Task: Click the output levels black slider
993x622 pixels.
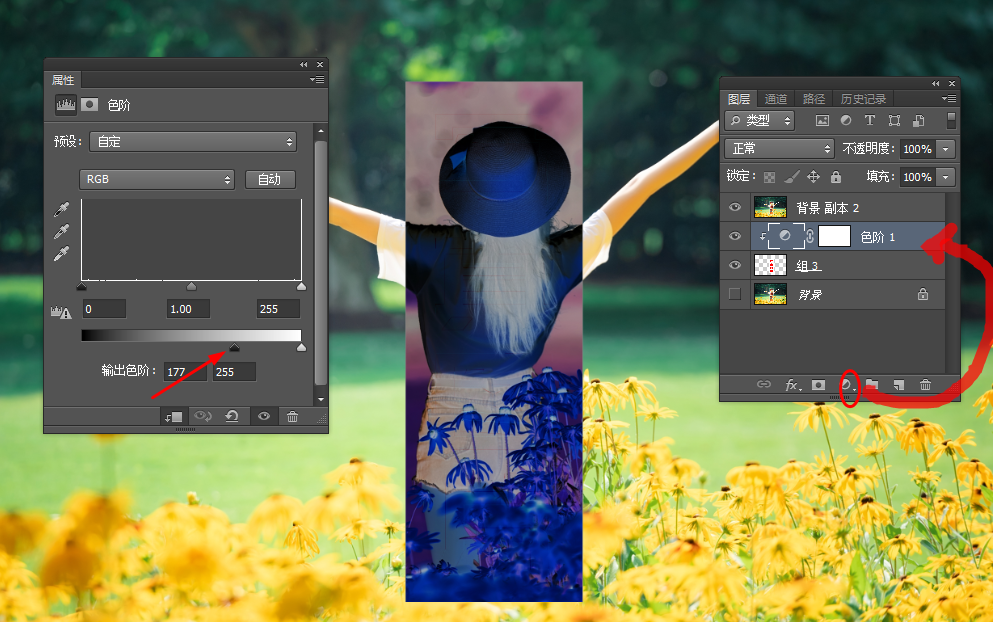Action: (234, 347)
